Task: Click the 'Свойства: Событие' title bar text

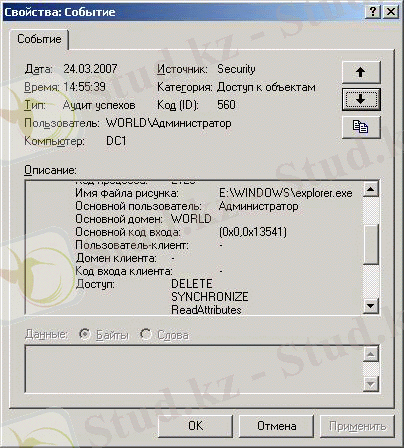Action: click(60, 12)
